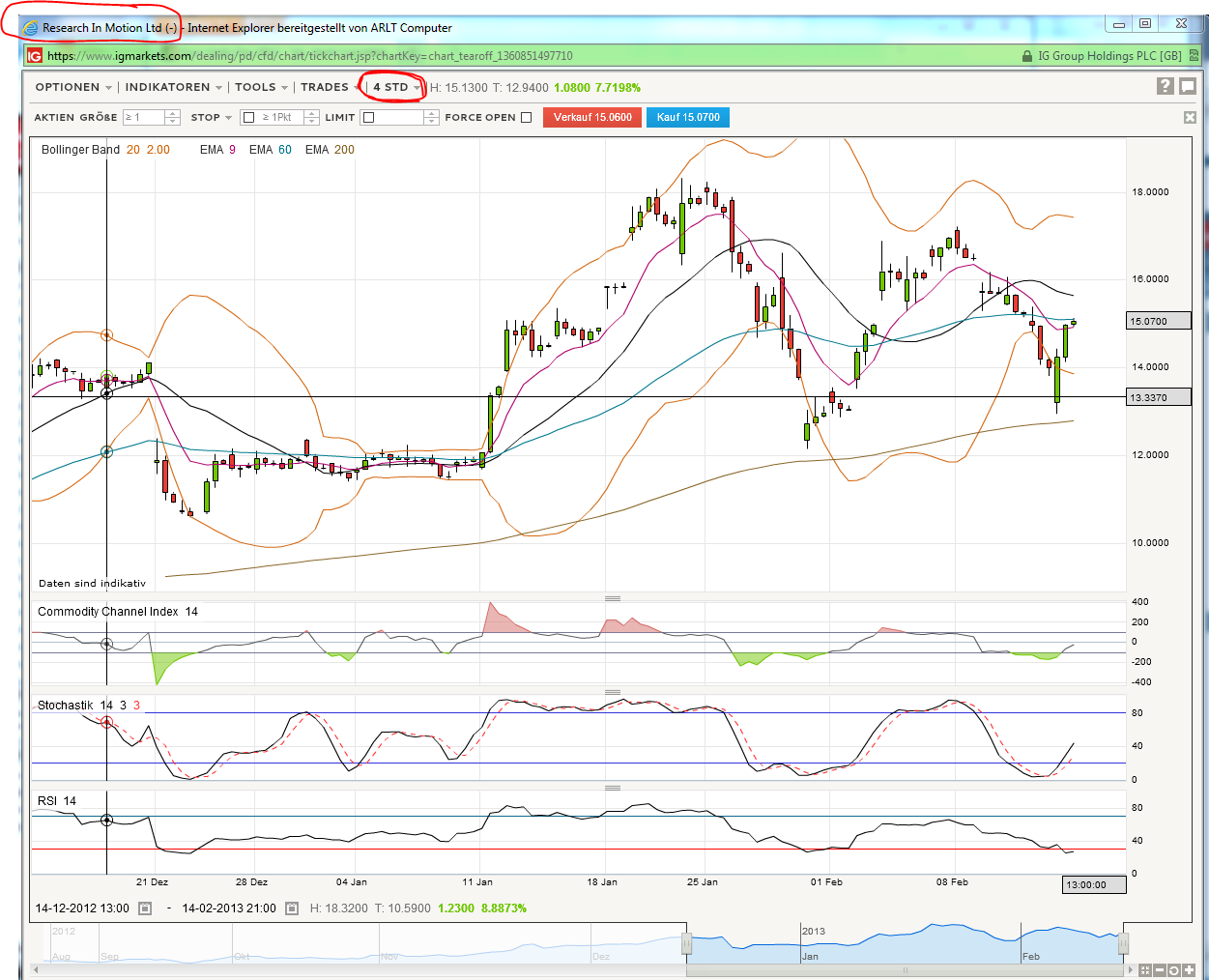Close the order ticket bar with X
The height and width of the screenshot is (980, 1209).
click(1190, 117)
